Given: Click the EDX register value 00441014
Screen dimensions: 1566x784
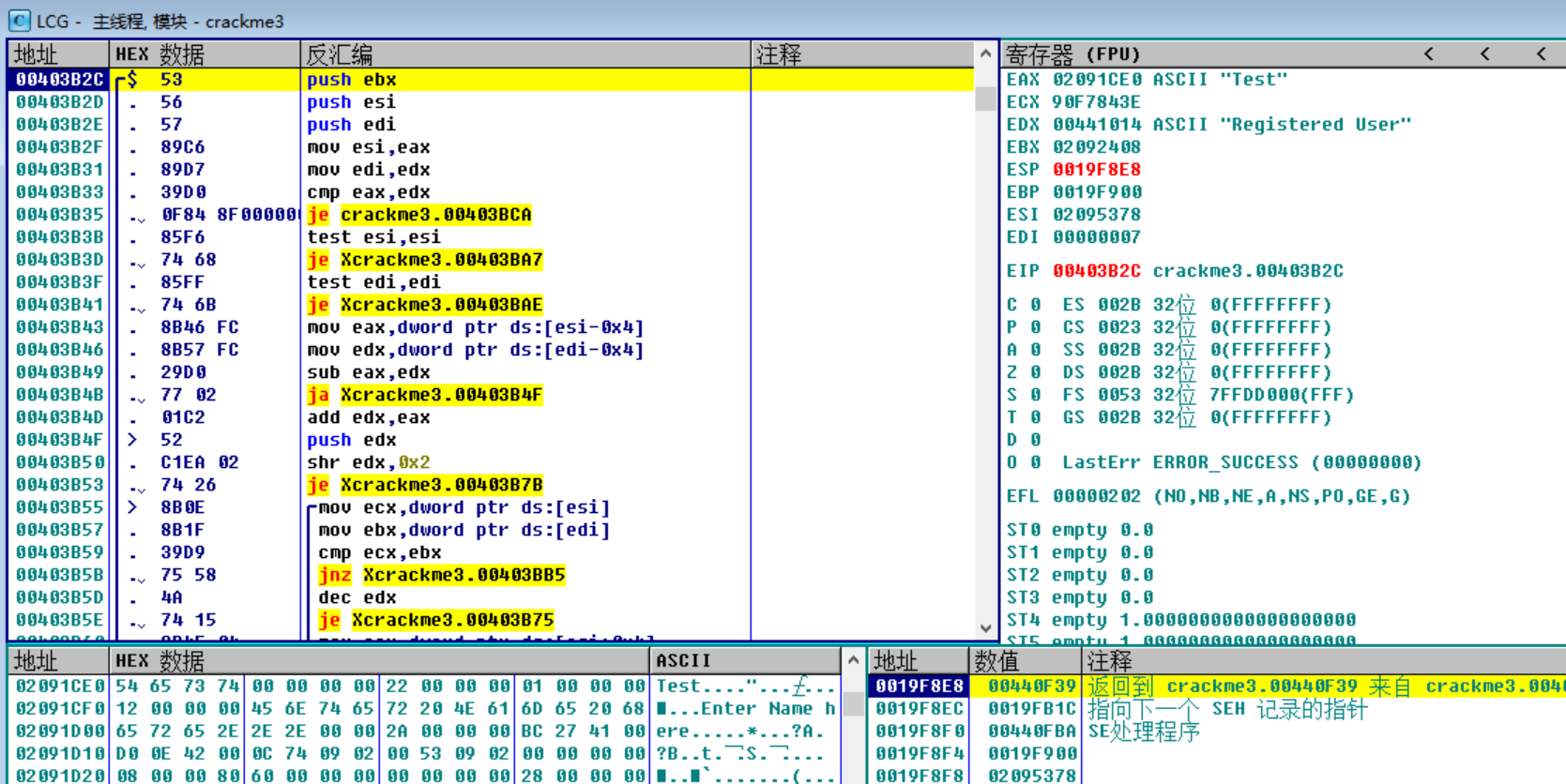Looking at the screenshot, I should coord(1097,125).
